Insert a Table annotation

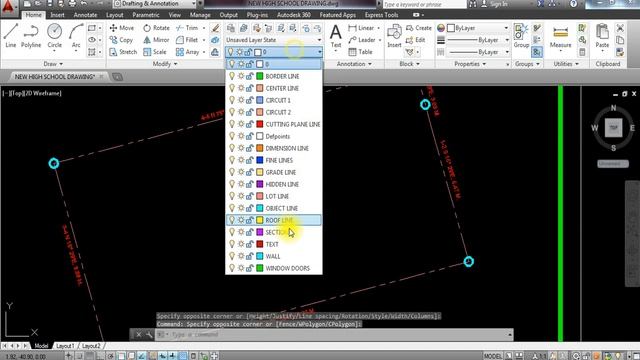pyautogui.click(x=360, y=52)
